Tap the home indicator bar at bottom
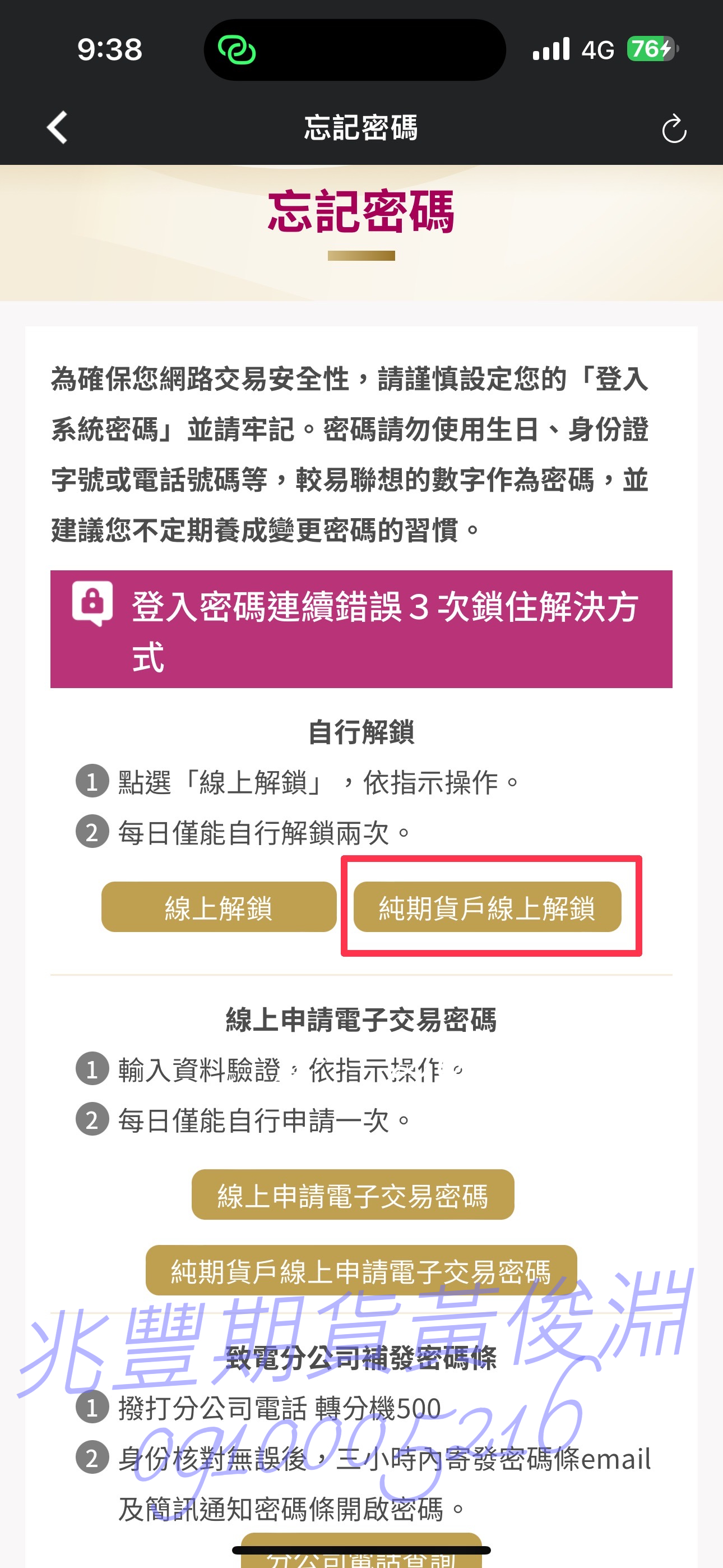Screen dimensions: 723x1568 (x=361, y=1549)
